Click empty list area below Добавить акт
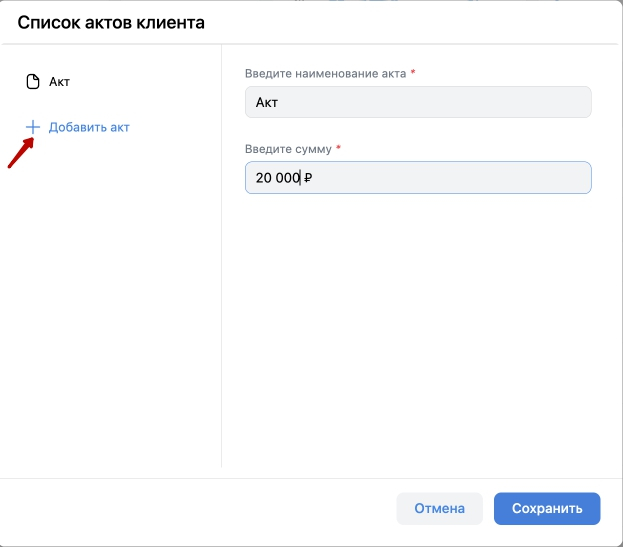Viewport: 623px width, 547px height. 110,300
